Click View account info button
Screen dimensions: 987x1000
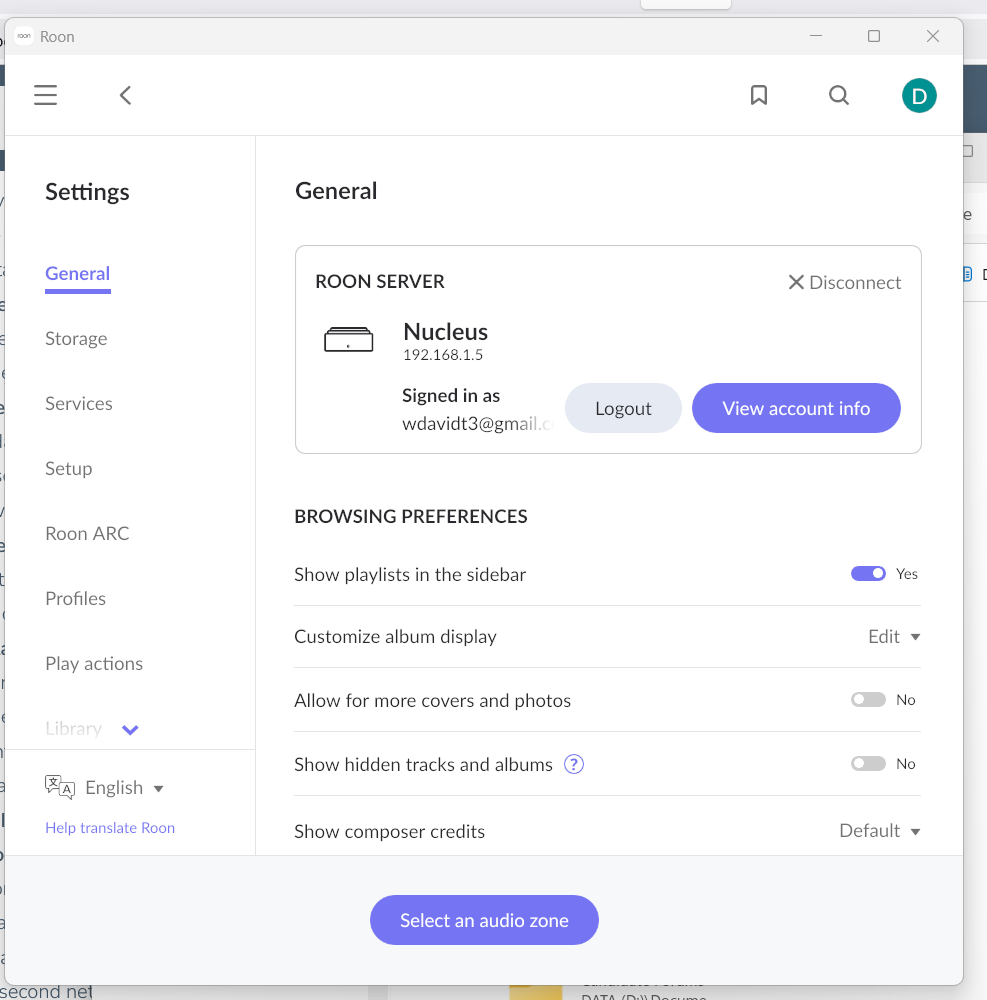click(x=796, y=408)
